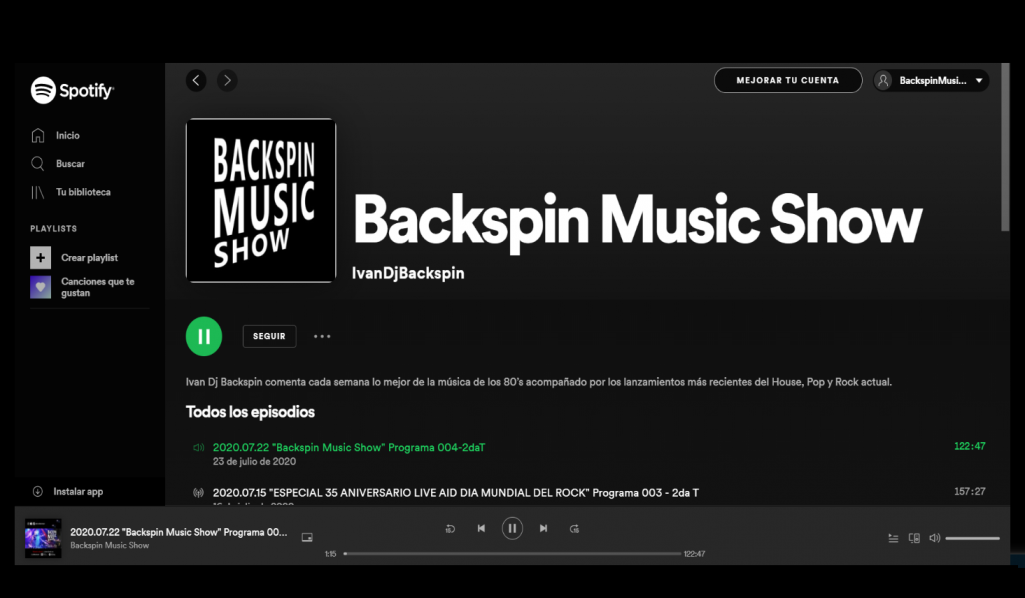Click the podcast icon beside Programa 003 episode

click(x=198, y=493)
